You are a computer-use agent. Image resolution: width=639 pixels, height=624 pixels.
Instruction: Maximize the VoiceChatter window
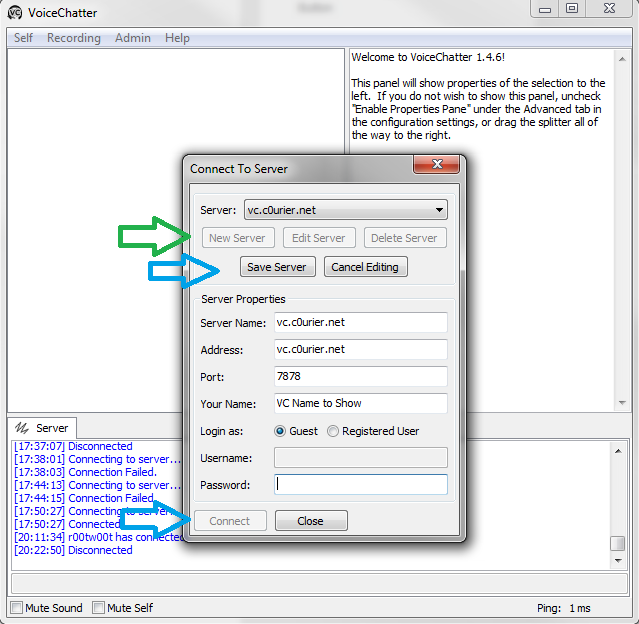click(x=572, y=9)
